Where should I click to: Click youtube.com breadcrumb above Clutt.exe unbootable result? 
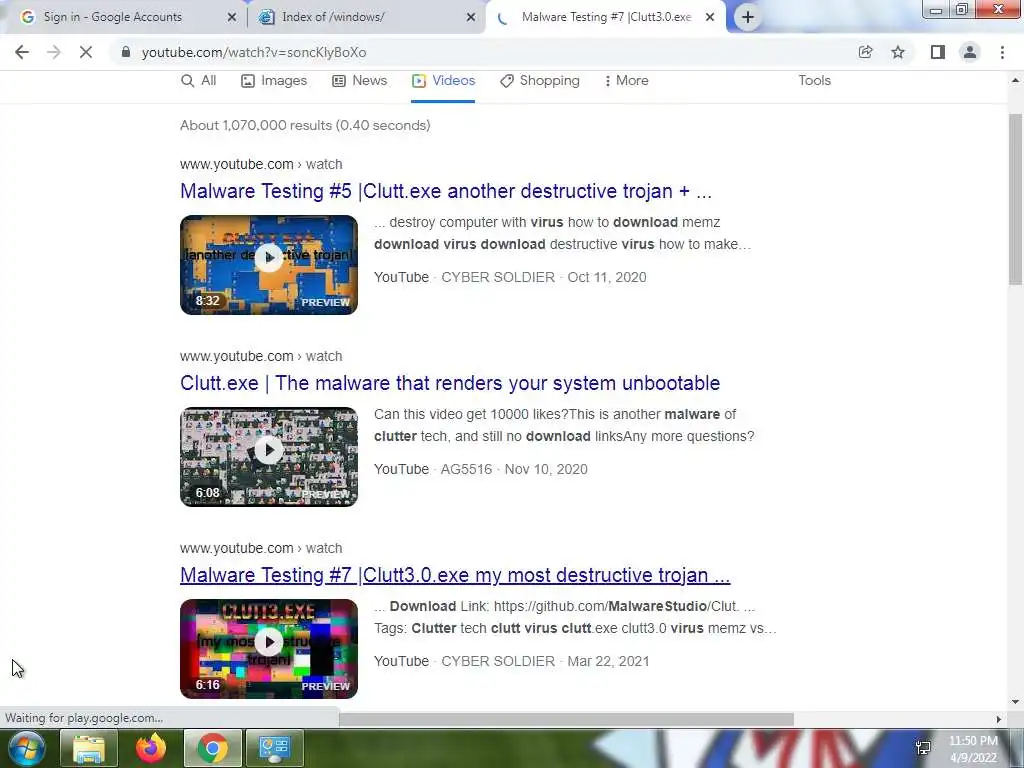point(261,356)
